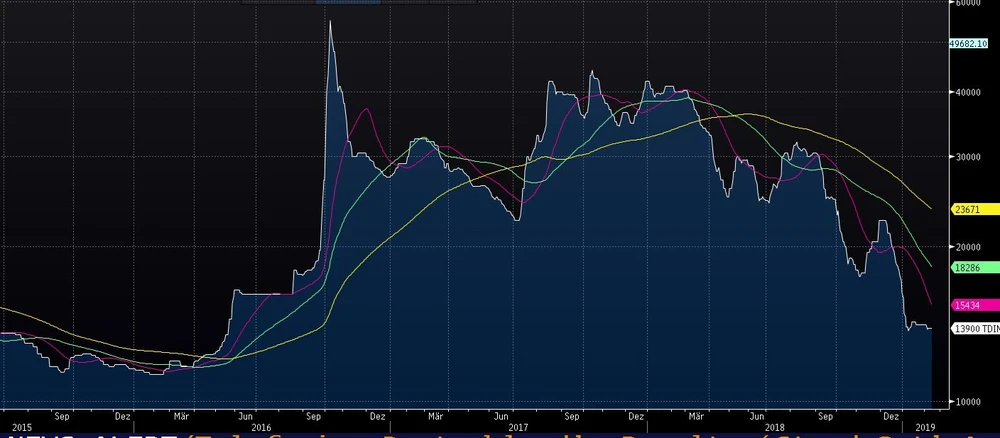Click the 10000 tick on the price axis

click(967, 402)
